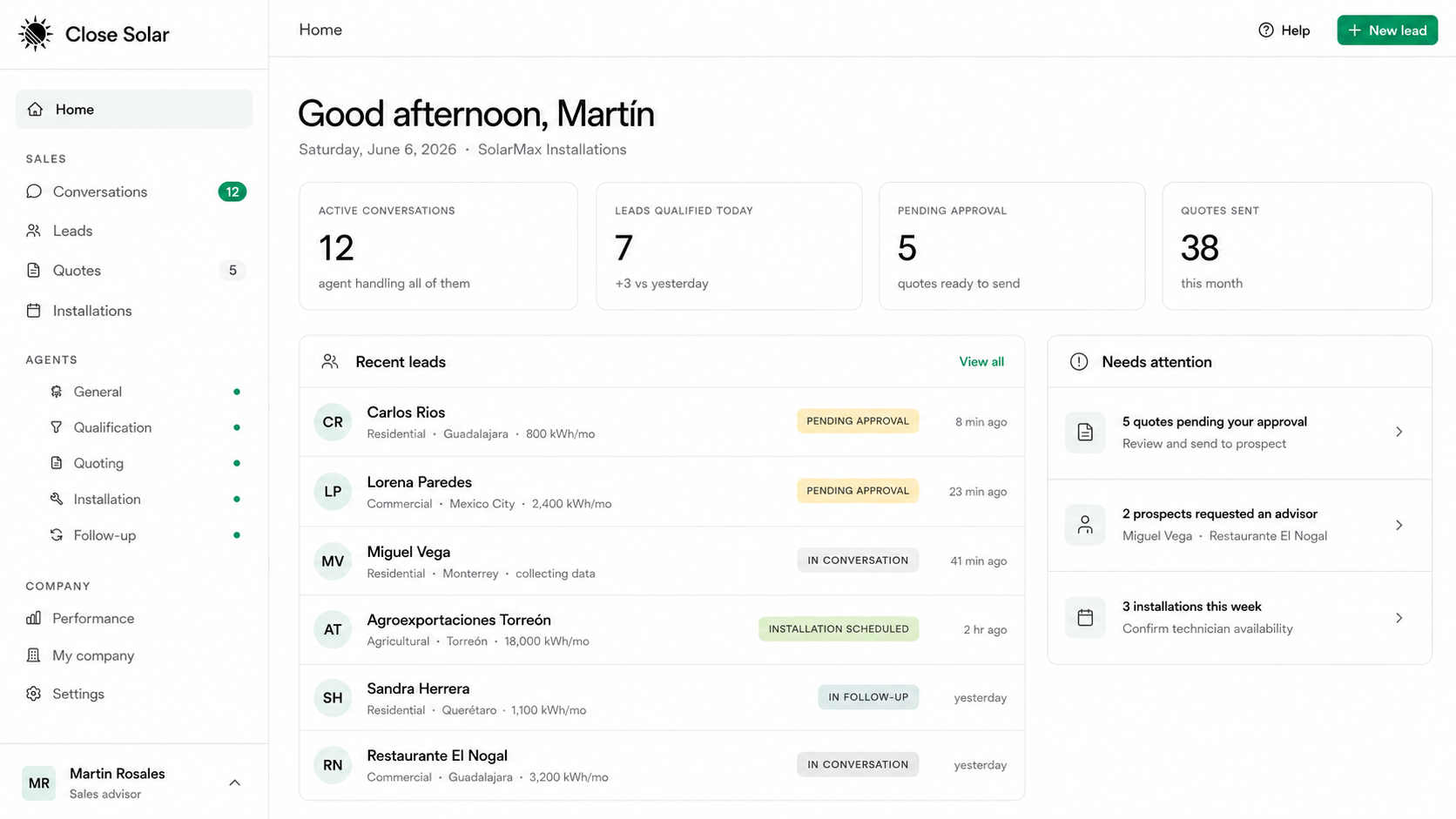Click the Follow-up refresh icon
This screenshot has width=1456, height=819.
pos(57,535)
